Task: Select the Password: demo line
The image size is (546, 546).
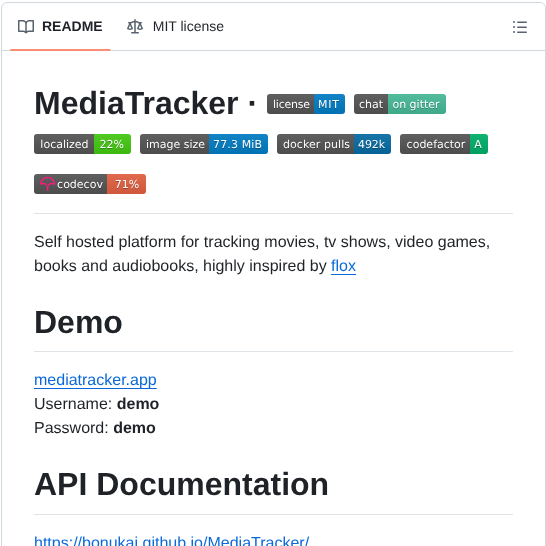Action: (x=95, y=428)
